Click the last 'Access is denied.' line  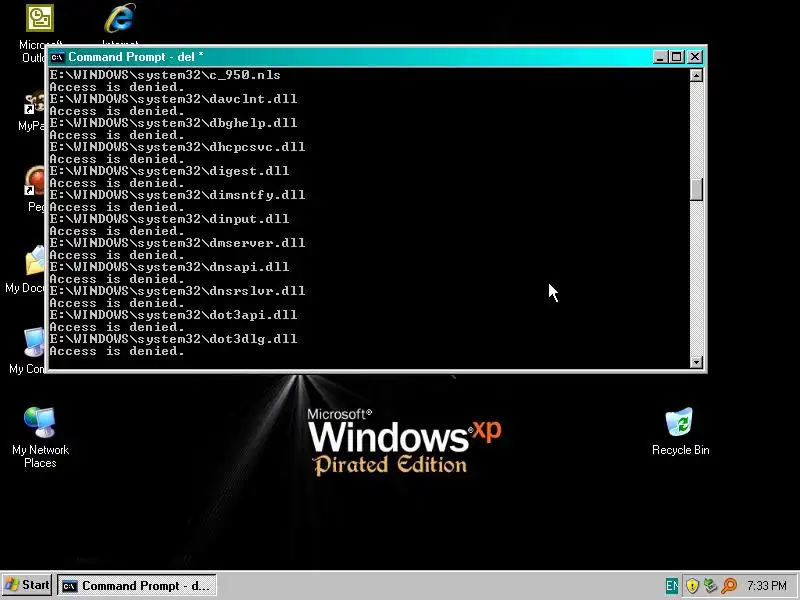tap(117, 351)
